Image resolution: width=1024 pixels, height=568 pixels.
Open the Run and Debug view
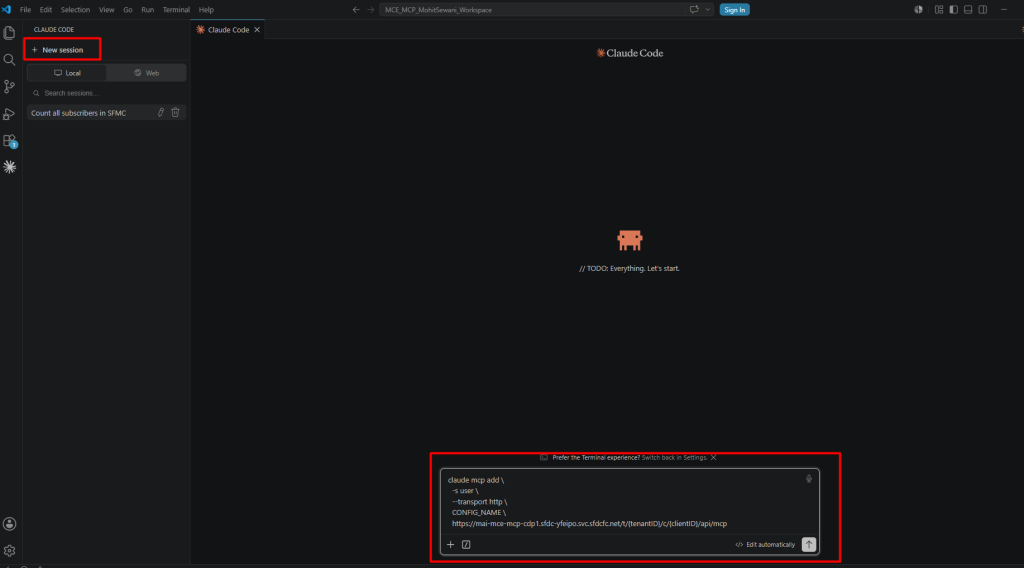coord(9,114)
